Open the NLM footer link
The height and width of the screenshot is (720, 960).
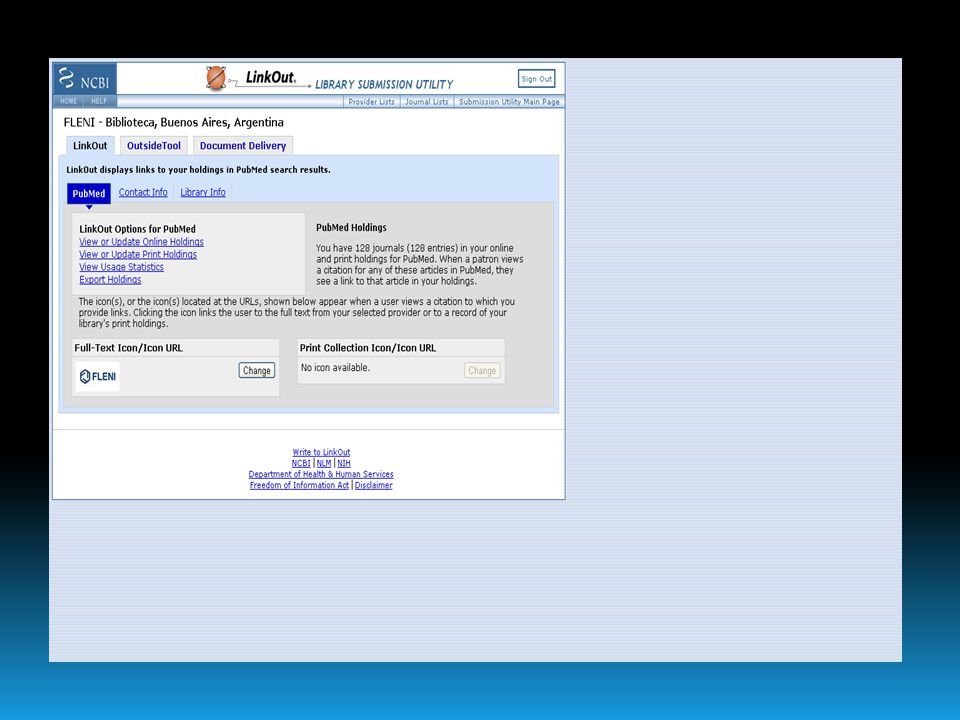(324, 463)
